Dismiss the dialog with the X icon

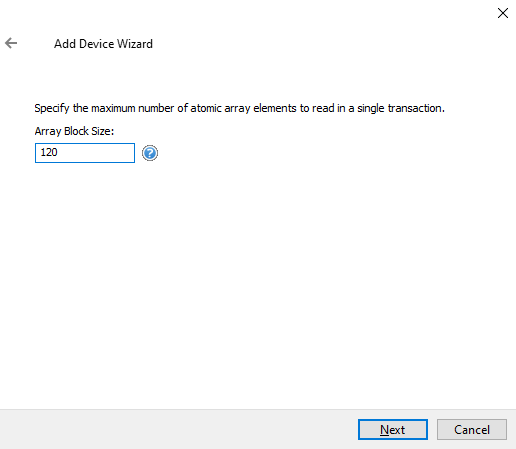[503, 13]
